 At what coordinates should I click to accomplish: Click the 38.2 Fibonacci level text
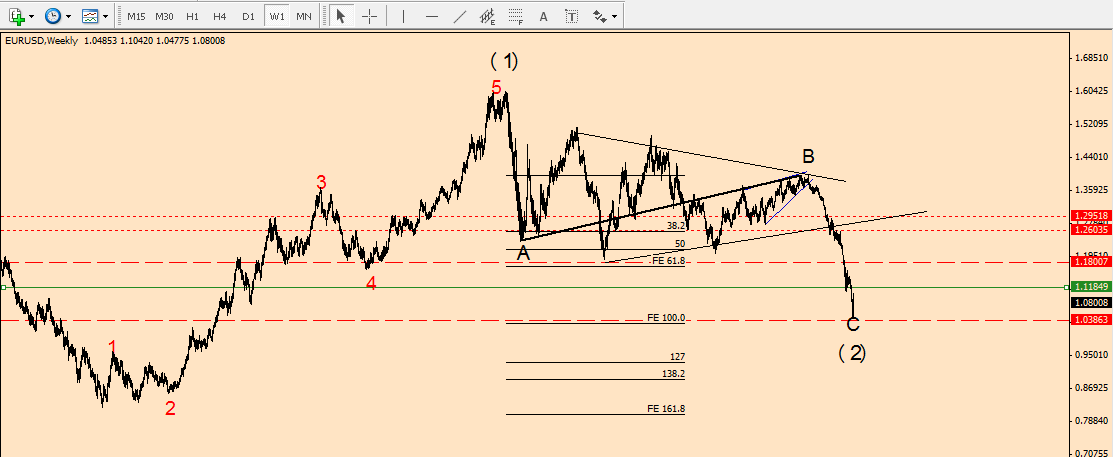(676, 226)
